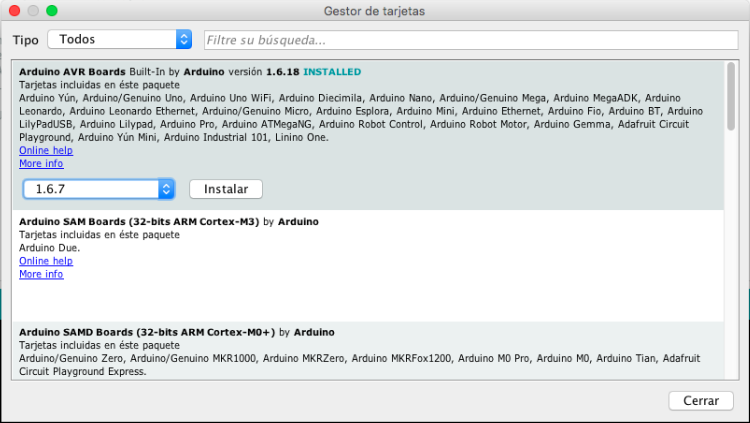Open More info for Arduino SAM Boards
The height and width of the screenshot is (423, 750).
pos(41,274)
